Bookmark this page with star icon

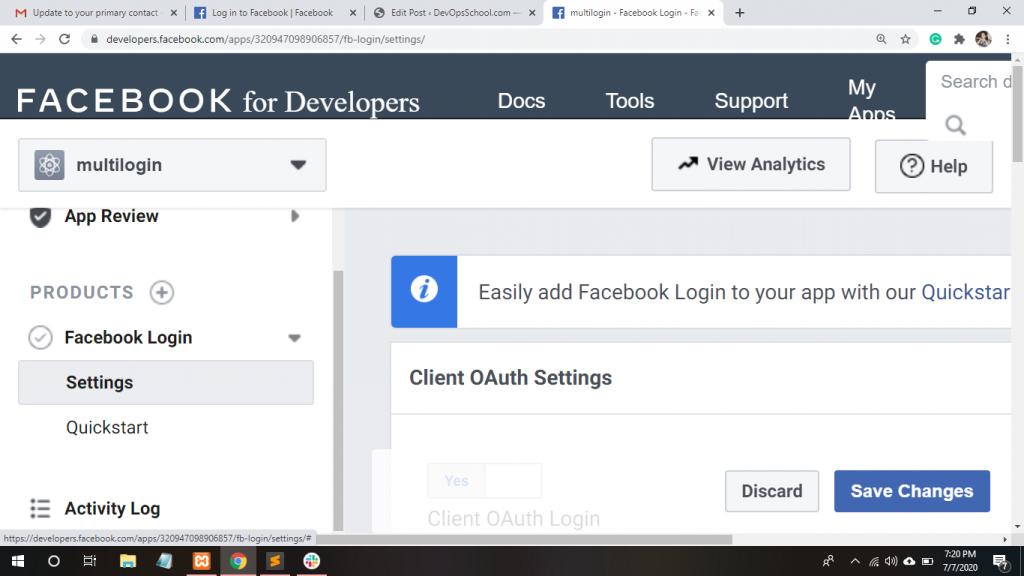pyautogui.click(x=905, y=39)
